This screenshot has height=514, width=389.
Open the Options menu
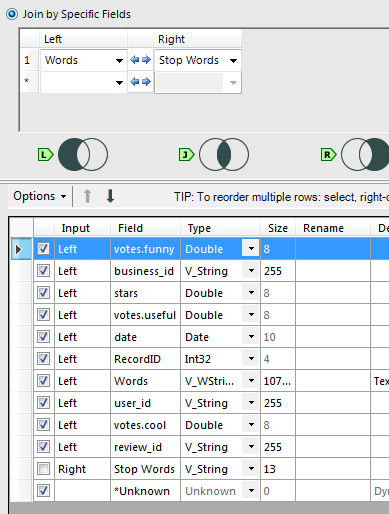pos(40,196)
